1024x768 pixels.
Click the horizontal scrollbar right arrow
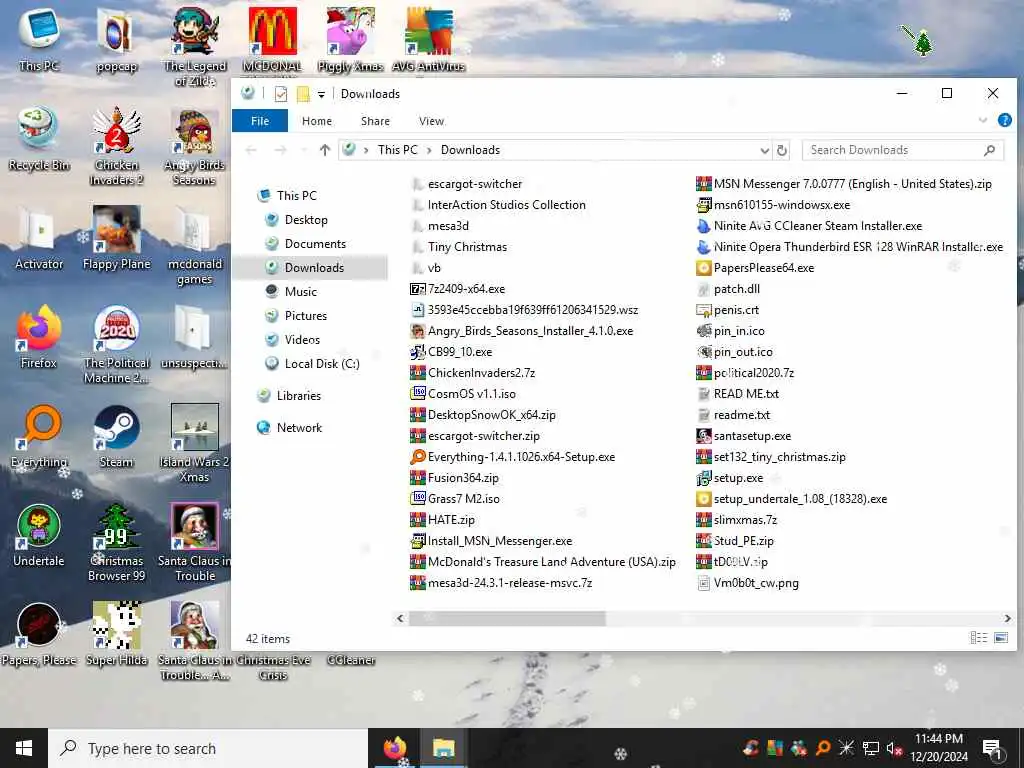[x=1008, y=618]
